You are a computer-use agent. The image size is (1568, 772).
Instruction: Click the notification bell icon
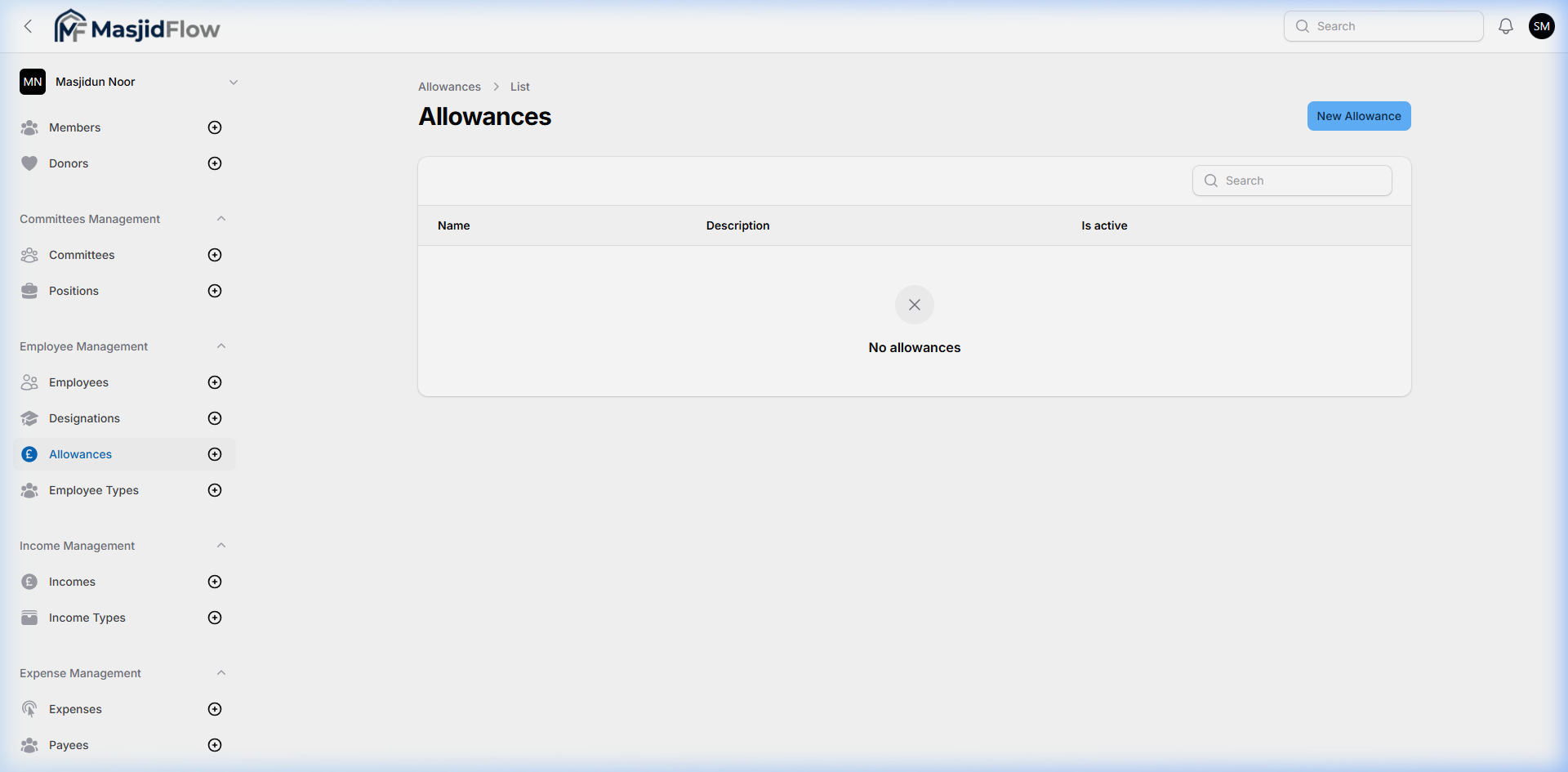tap(1505, 25)
